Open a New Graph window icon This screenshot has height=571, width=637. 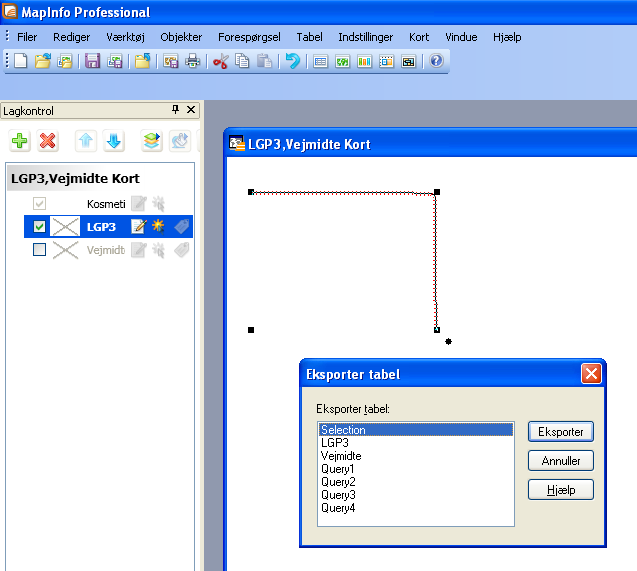pos(364,61)
